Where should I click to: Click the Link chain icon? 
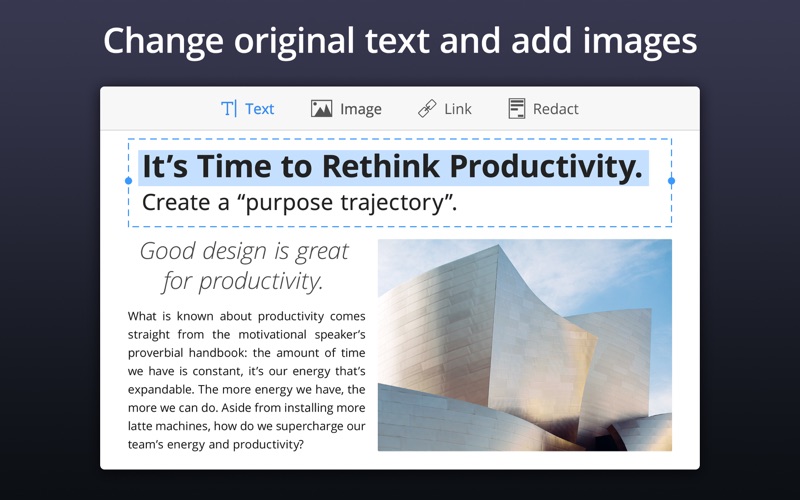427,109
